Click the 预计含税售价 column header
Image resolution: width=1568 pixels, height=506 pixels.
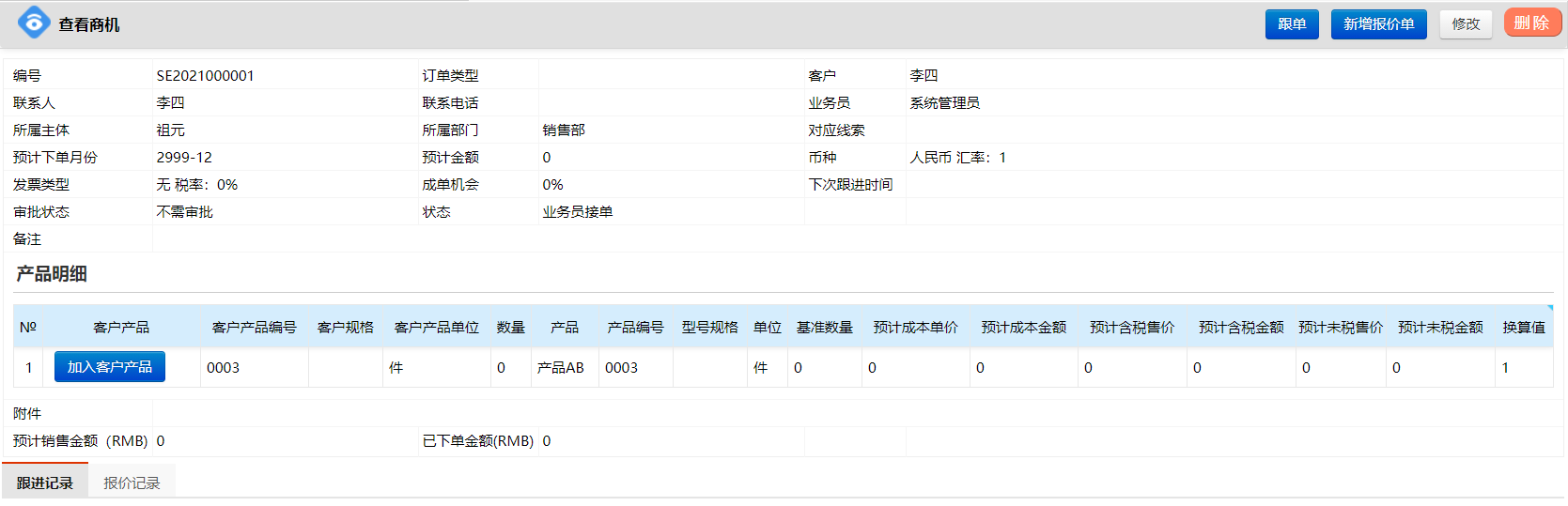1131,328
